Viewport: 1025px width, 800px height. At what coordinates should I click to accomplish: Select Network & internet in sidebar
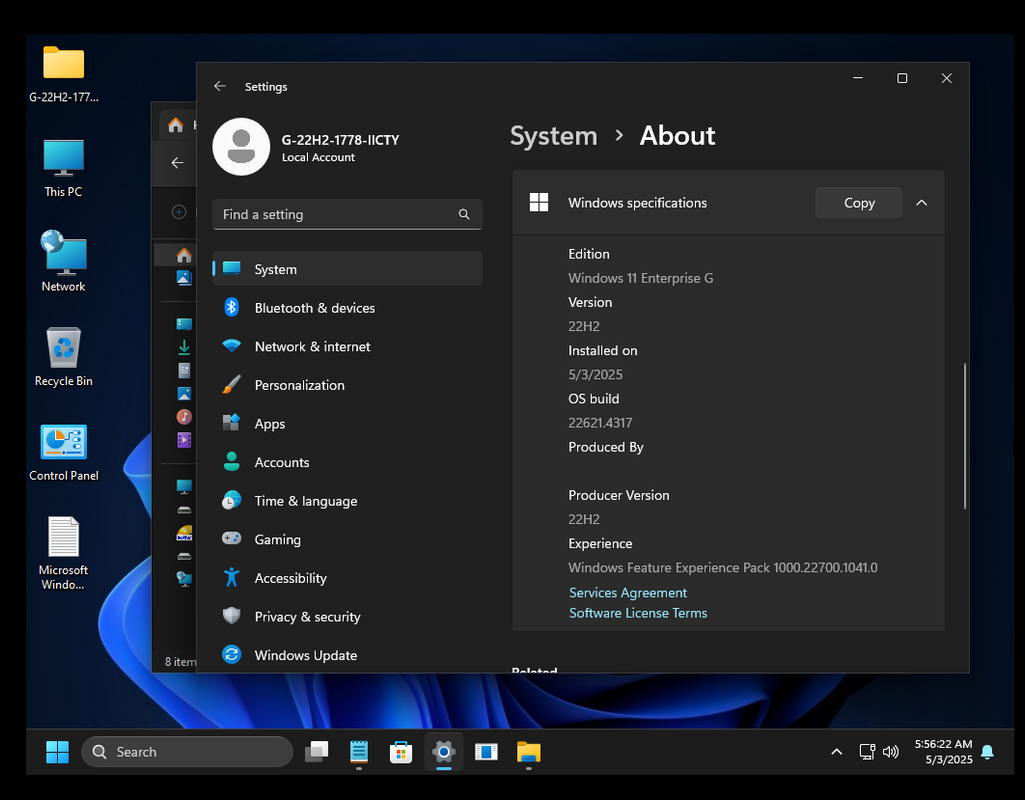312,347
